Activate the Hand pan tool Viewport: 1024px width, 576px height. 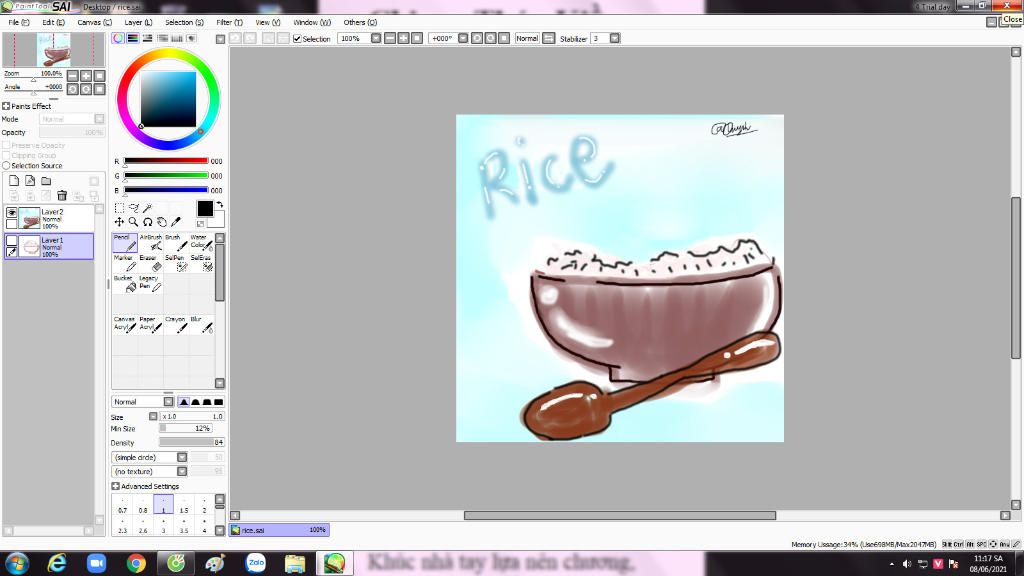coord(162,222)
